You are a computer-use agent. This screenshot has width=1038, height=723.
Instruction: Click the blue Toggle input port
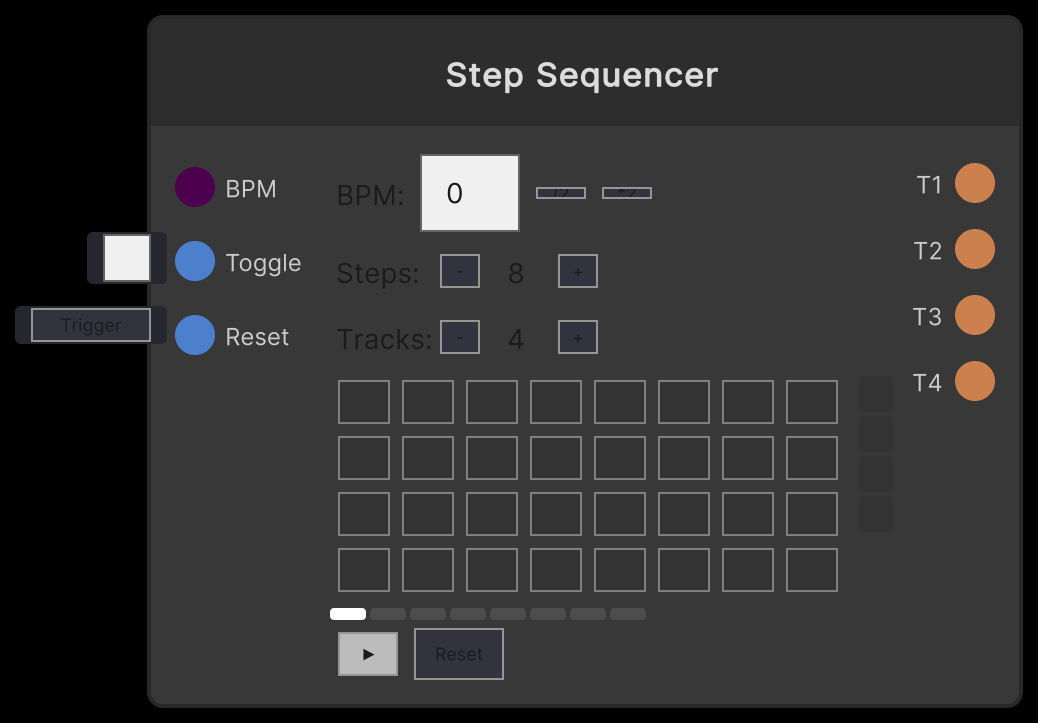point(194,262)
